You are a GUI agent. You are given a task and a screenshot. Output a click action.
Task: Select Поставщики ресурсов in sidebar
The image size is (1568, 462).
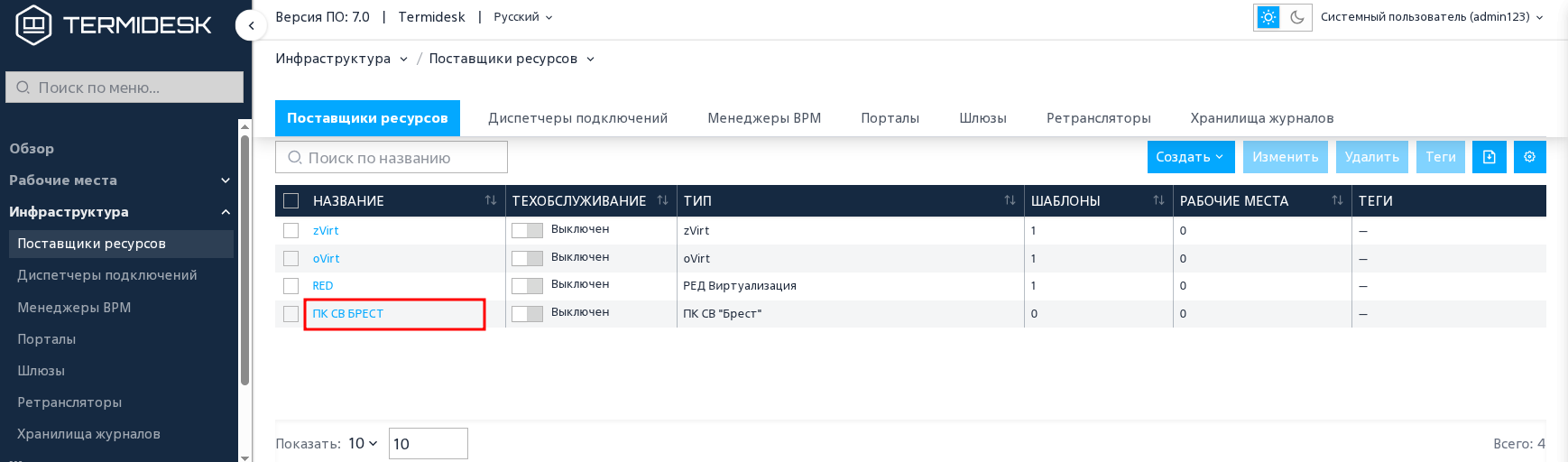click(x=119, y=244)
